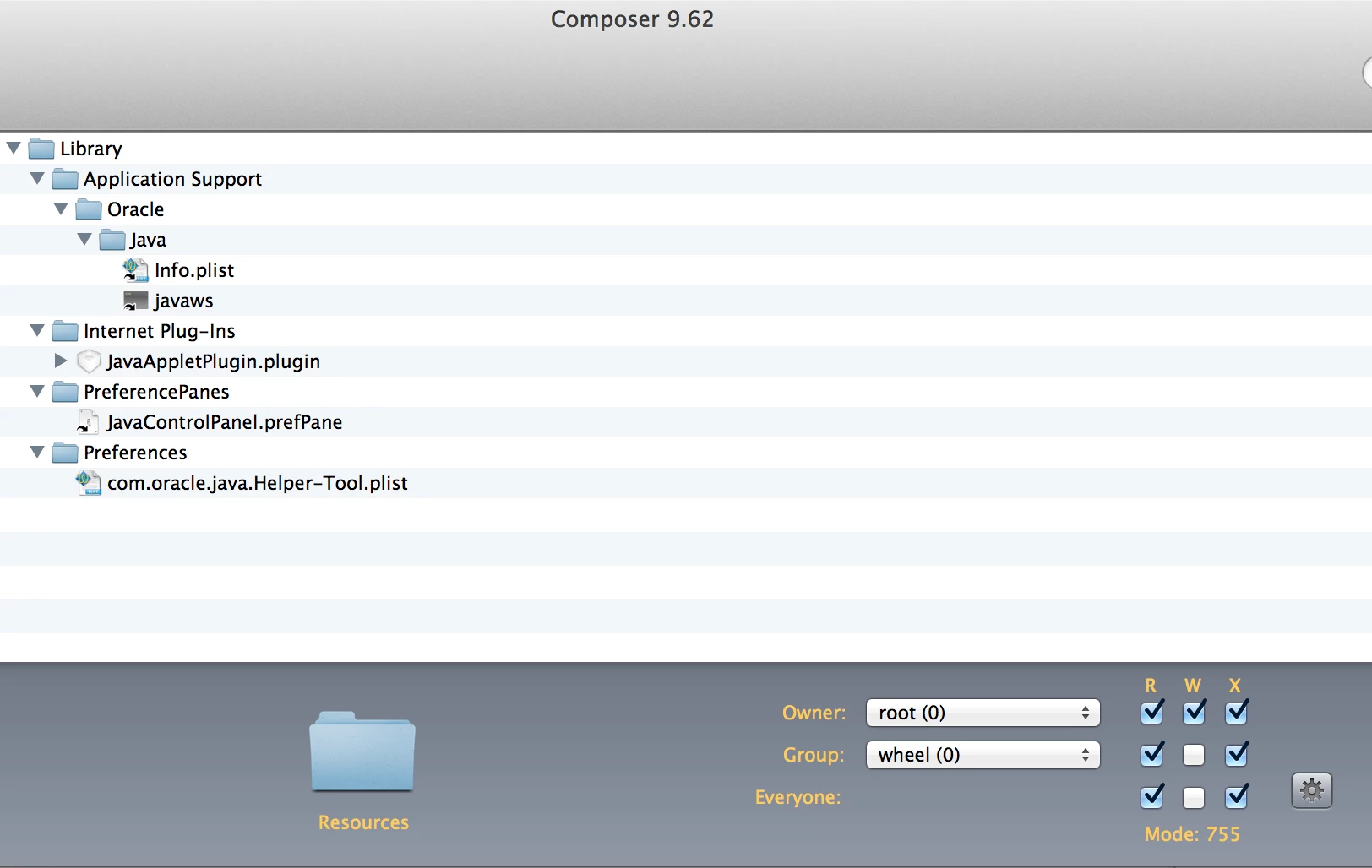Select the com.oracle.java.Helper-Tool.plist file name
Viewport: 1372px width, 868px height.
click(x=258, y=484)
